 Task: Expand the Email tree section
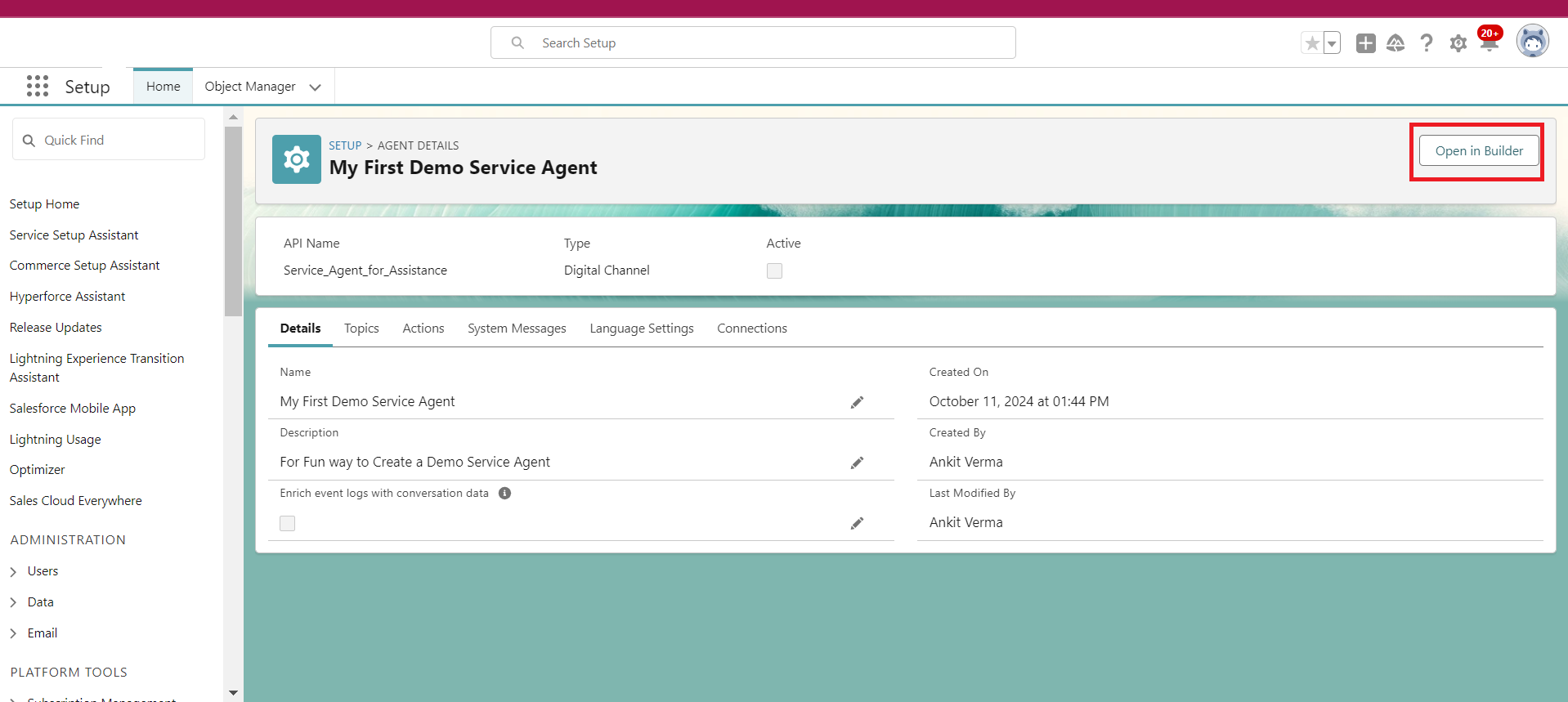tap(13, 633)
